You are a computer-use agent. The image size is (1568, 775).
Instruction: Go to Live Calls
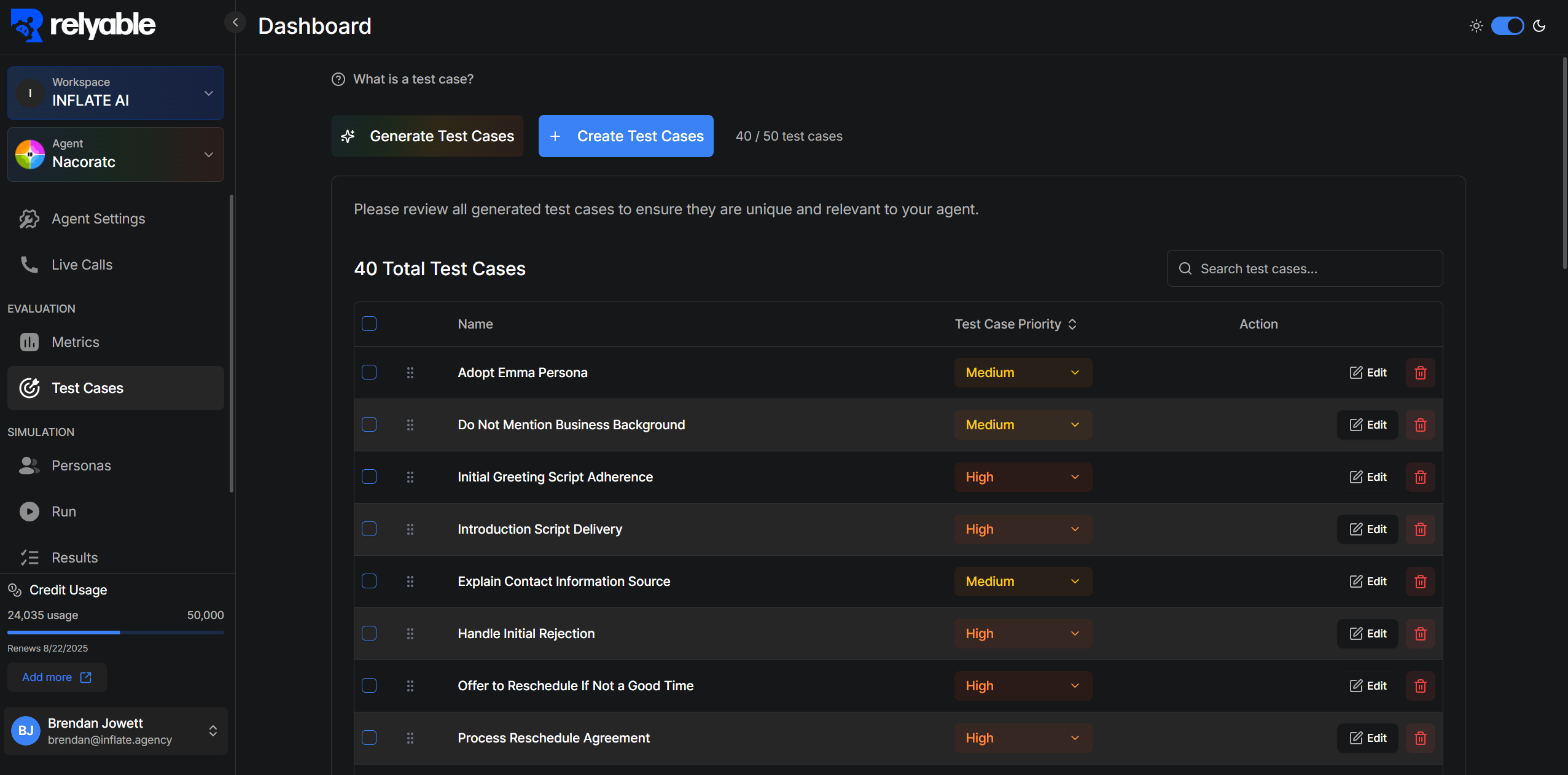[115, 265]
